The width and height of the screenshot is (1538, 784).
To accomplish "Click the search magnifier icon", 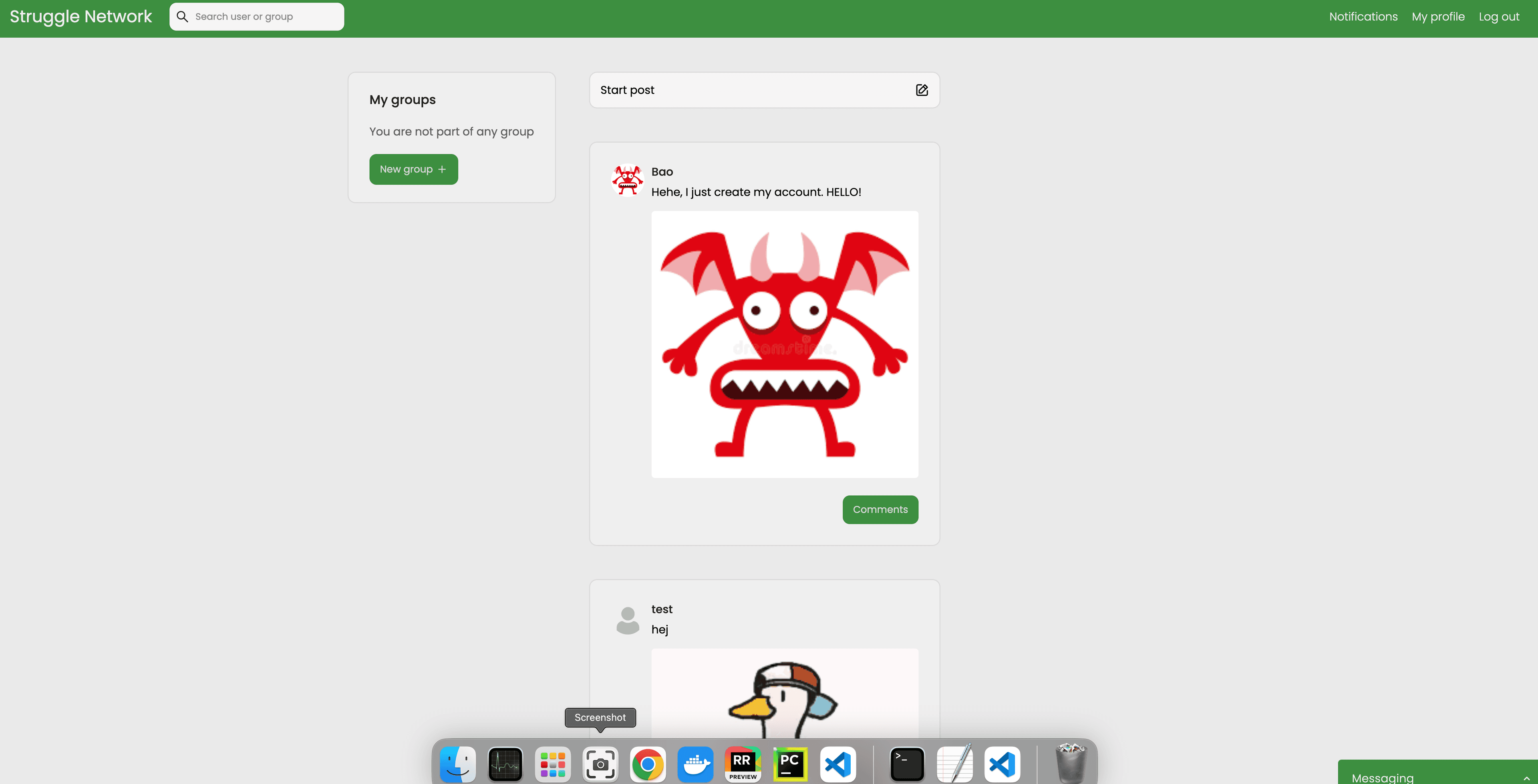I will [183, 17].
